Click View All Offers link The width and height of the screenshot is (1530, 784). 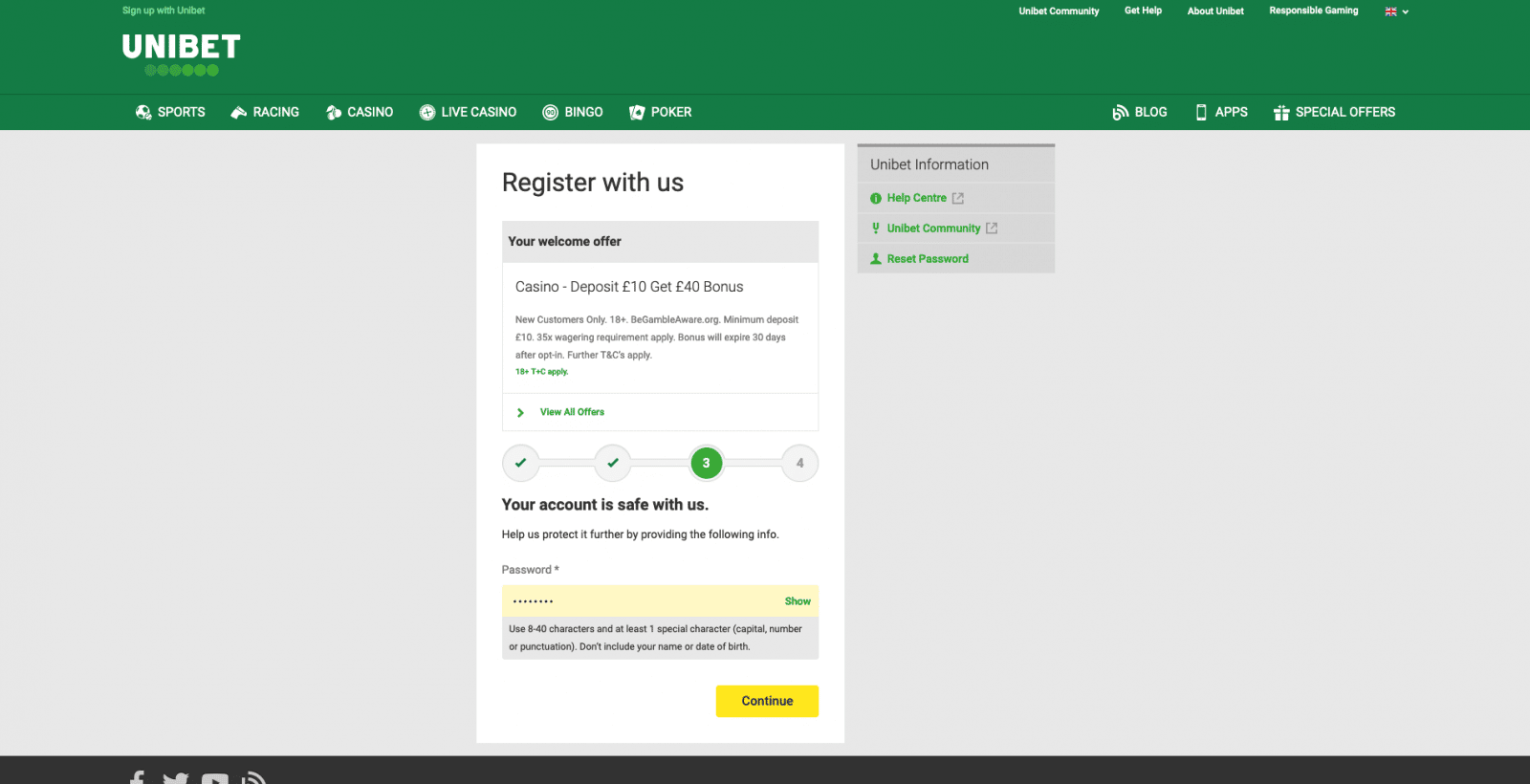(x=572, y=412)
